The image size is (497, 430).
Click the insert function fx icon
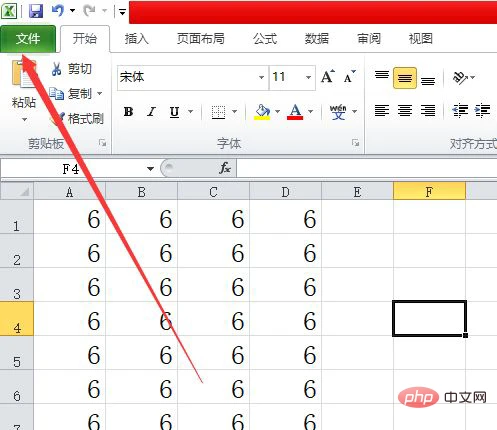(x=225, y=168)
